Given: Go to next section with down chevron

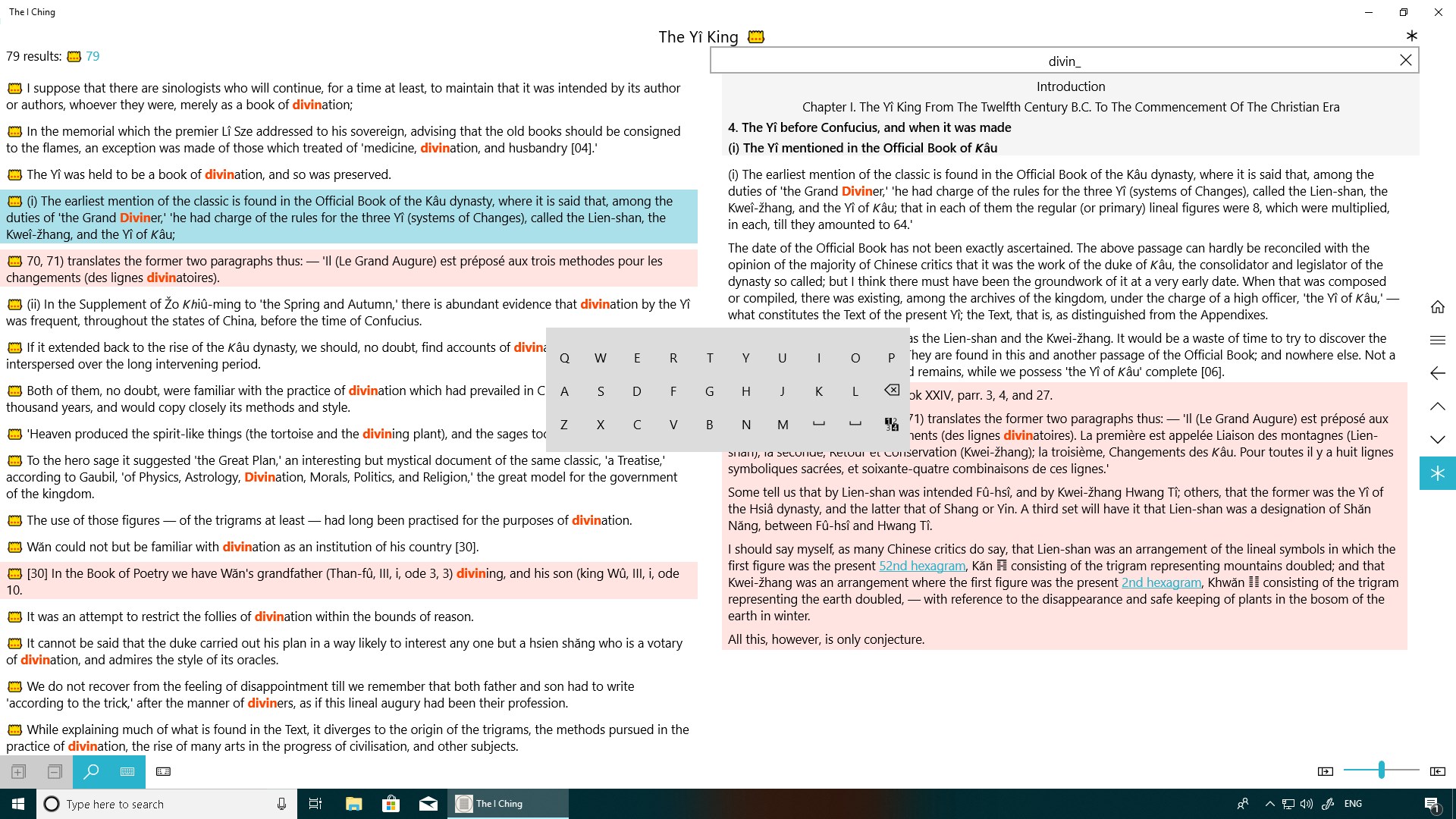Looking at the screenshot, I should click(1437, 440).
